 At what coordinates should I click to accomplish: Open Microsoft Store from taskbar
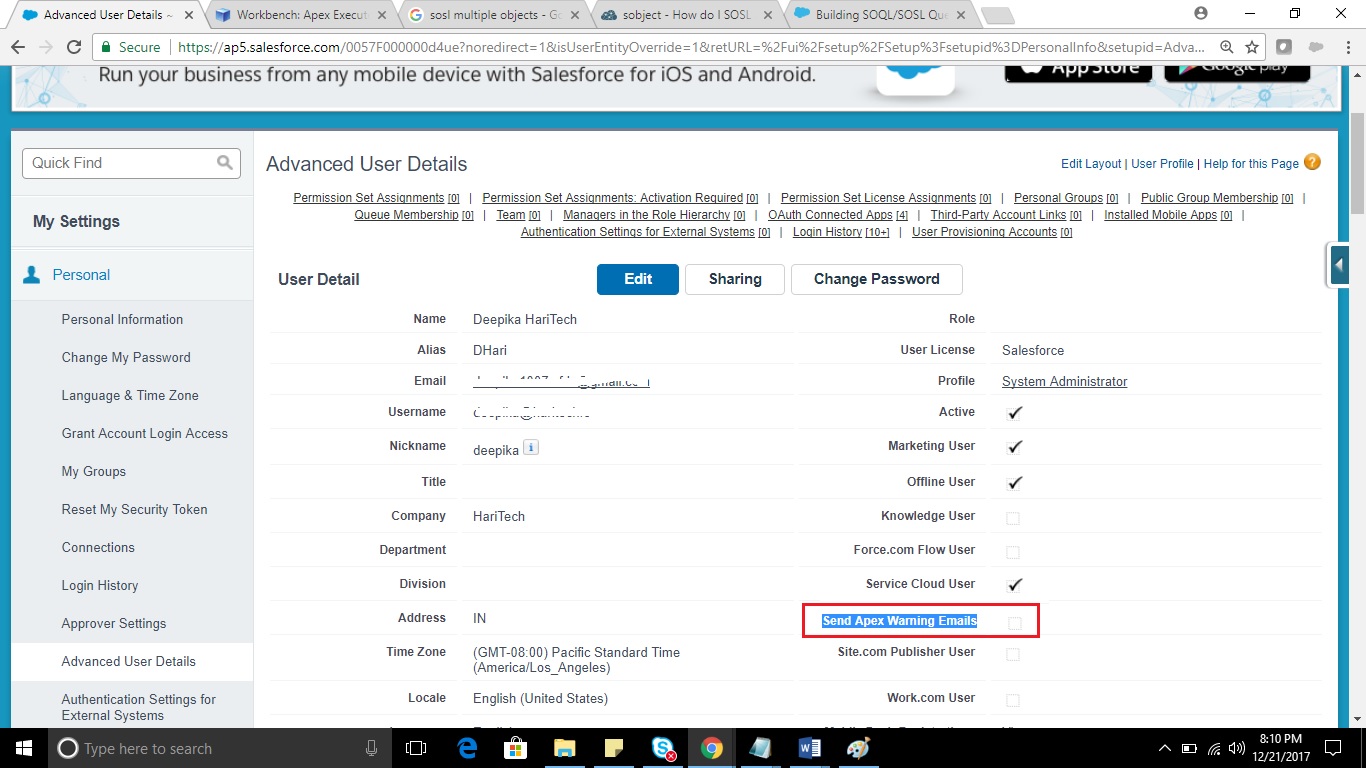point(516,747)
